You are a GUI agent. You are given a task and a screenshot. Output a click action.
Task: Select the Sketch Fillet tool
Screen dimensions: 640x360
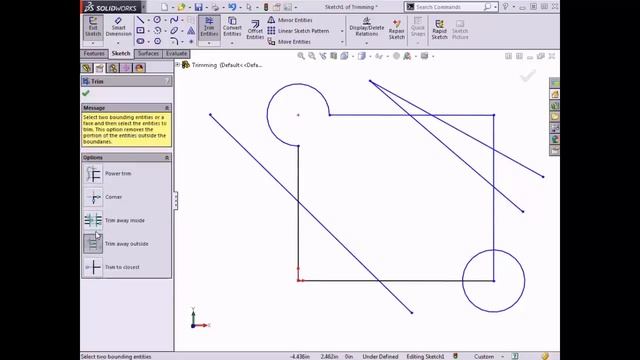(174, 41)
